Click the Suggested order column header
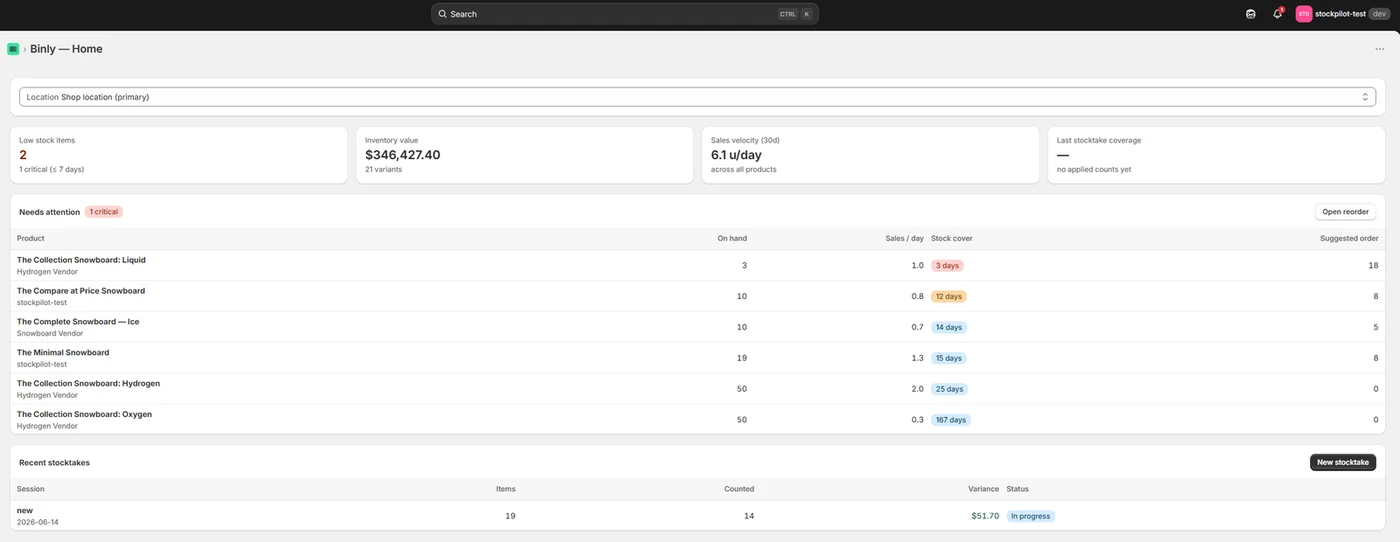The height and width of the screenshot is (542, 1400). pos(1349,238)
